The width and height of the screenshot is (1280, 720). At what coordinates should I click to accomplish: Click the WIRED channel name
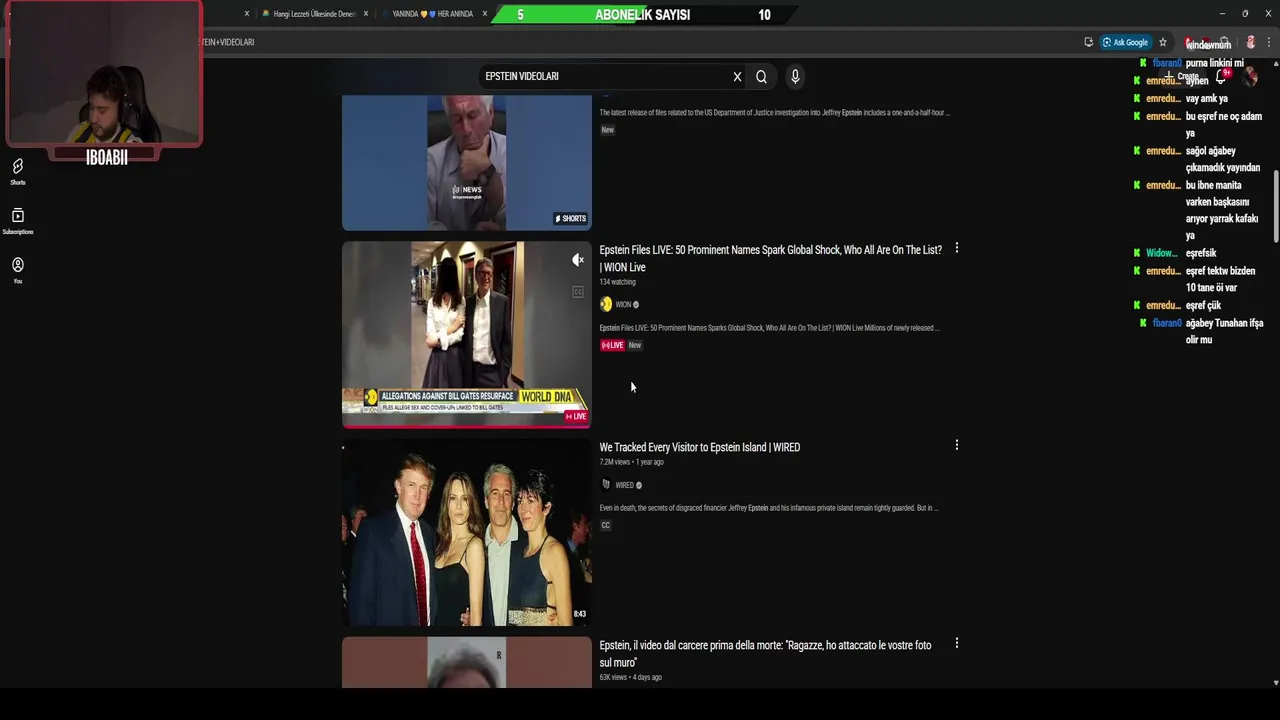[624, 485]
